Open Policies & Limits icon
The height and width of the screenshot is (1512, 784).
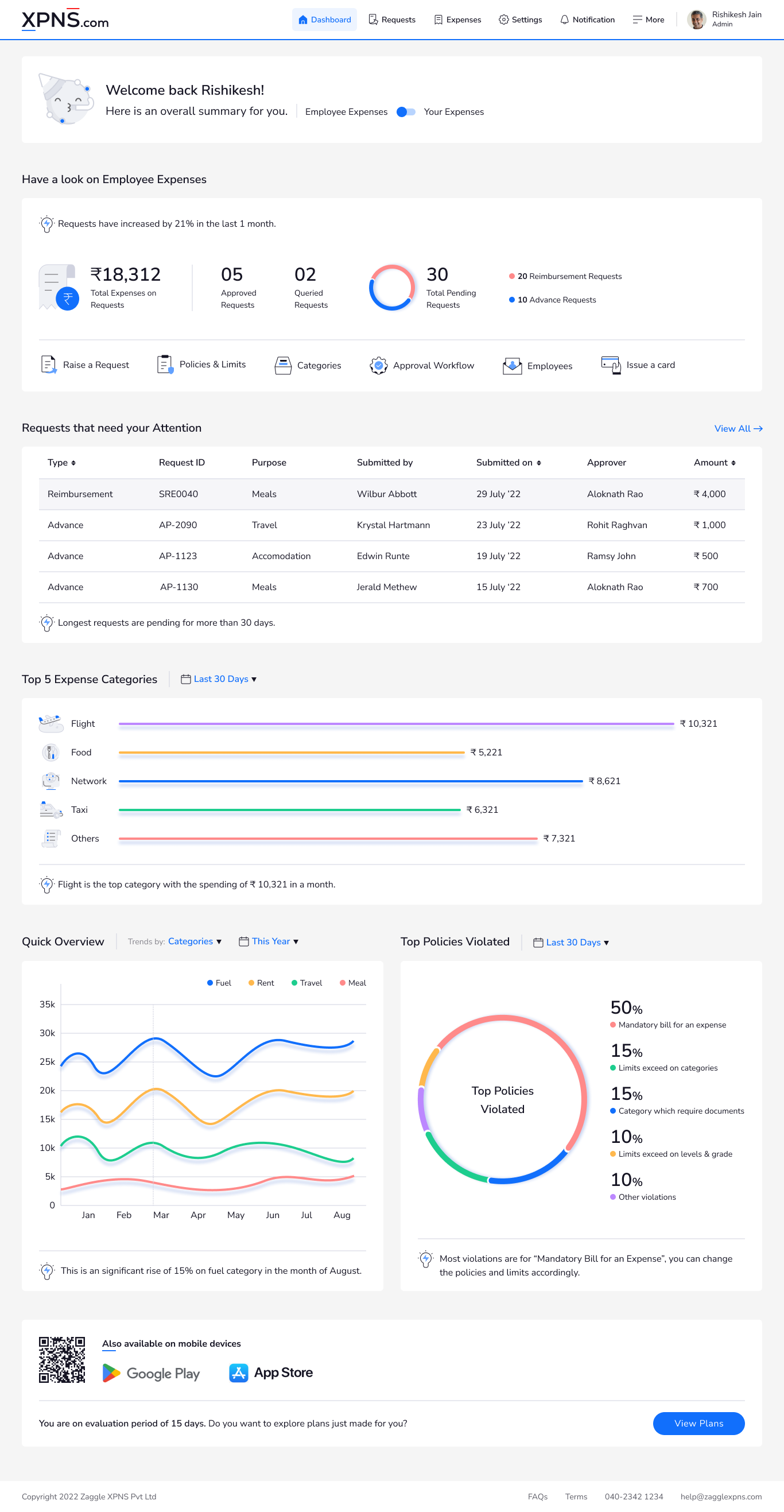[165, 365]
